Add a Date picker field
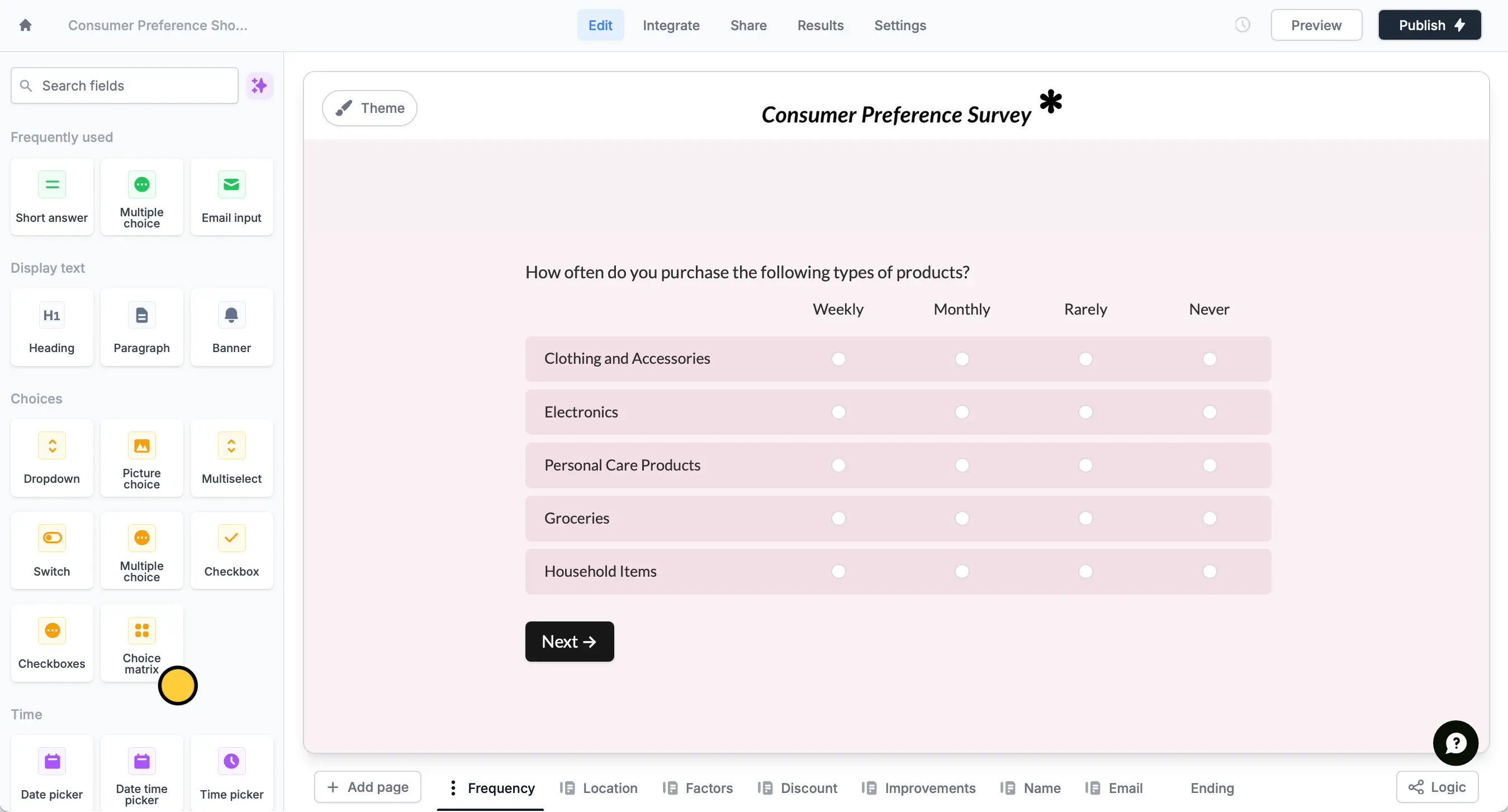Image resolution: width=1508 pixels, height=812 pixels. 51,773
